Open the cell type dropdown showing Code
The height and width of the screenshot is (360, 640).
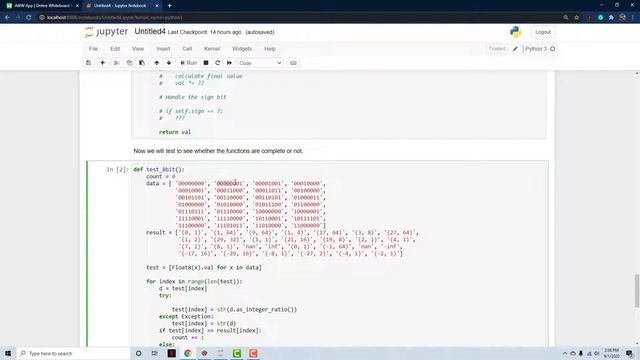260,63
